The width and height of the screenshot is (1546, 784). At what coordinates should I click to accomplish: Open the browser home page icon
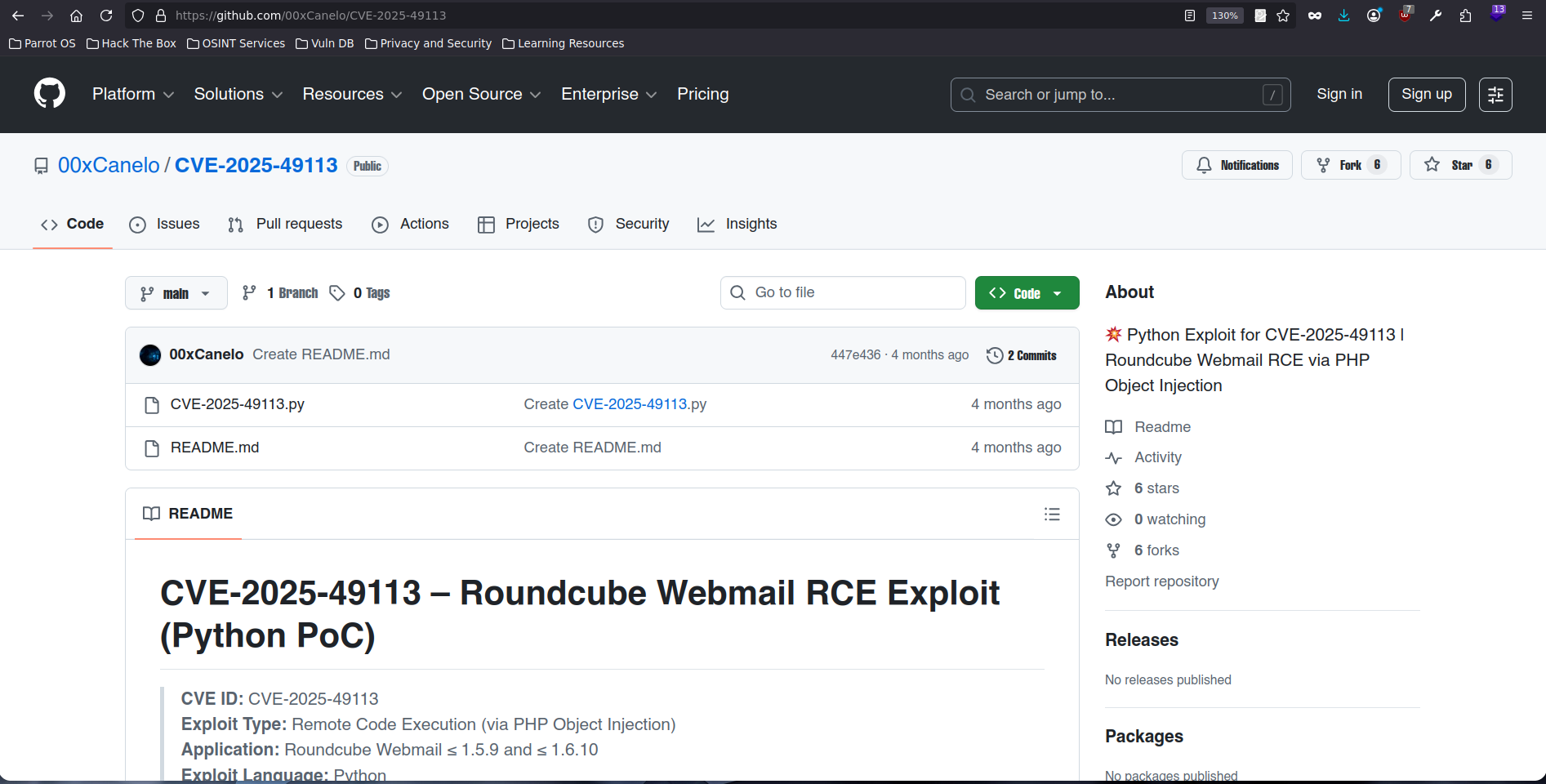coord(76,16)
